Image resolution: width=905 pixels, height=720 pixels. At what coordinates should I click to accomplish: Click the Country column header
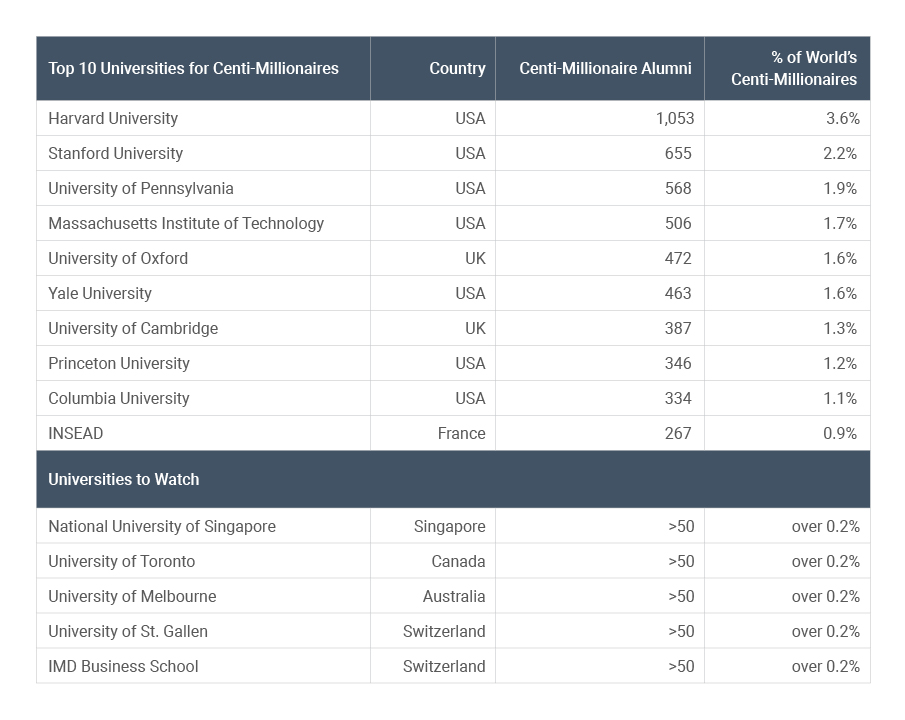click(x=457, y=68)
